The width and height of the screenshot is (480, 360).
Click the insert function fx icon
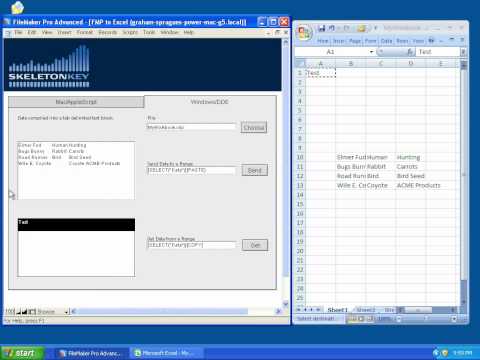pos(410,52)
